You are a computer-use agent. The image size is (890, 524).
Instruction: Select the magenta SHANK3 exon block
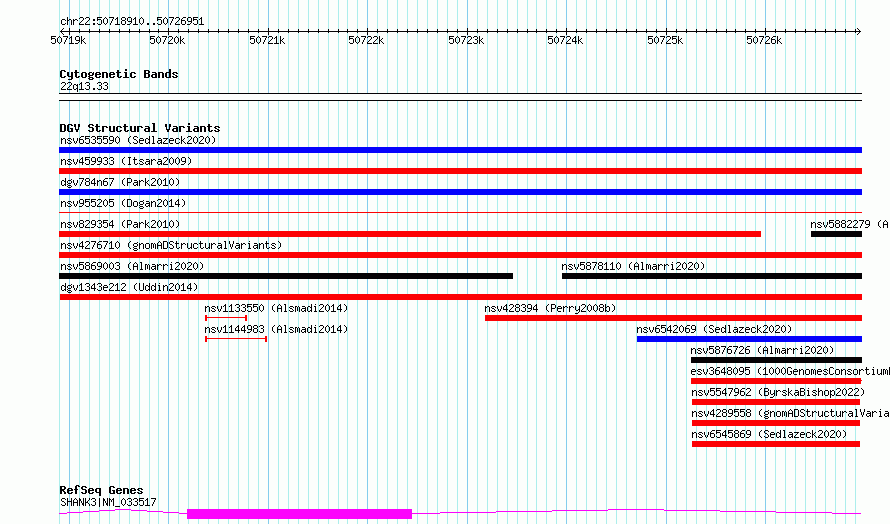tap(299, 514)
